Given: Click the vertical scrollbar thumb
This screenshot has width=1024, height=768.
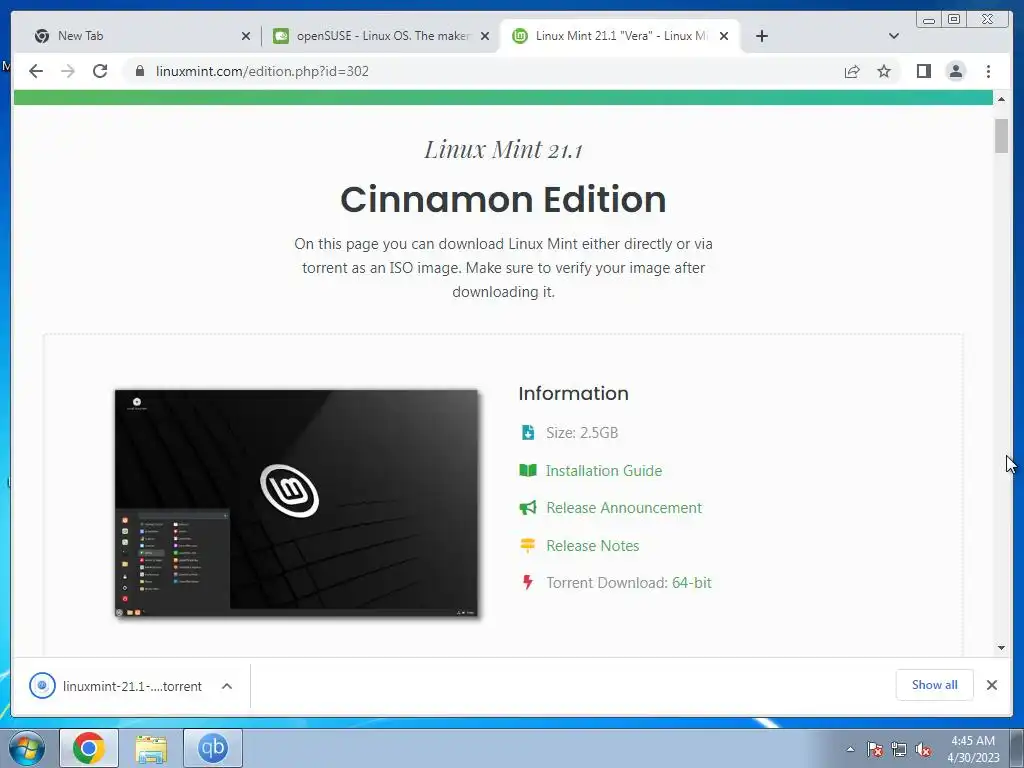Looking at the screenshot, I should 1001,136.
